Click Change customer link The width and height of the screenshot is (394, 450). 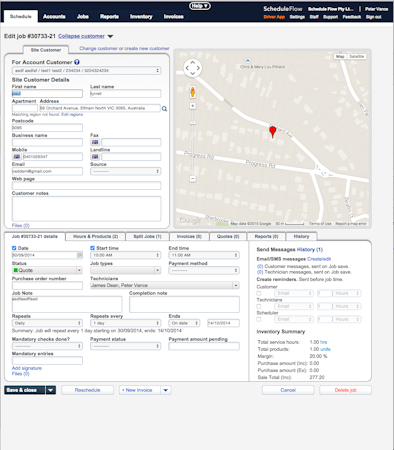click(x=98, y=48)
